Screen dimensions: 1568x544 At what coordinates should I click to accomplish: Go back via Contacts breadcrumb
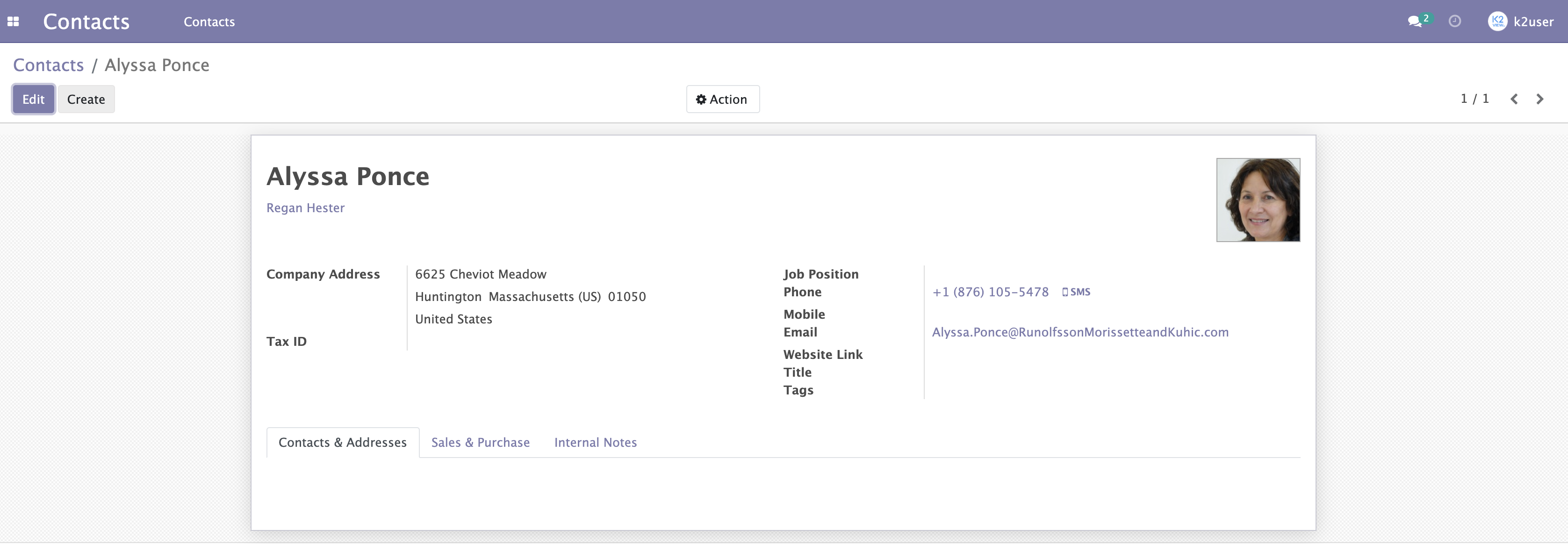[49, 65]
